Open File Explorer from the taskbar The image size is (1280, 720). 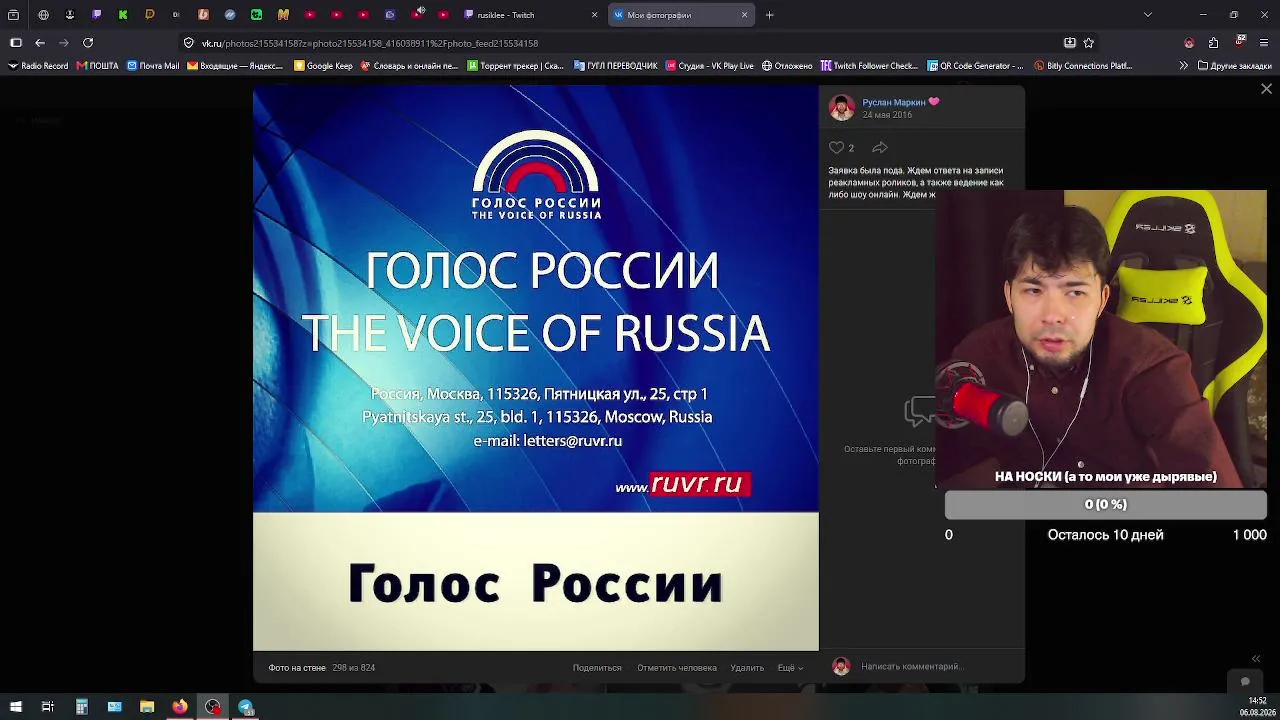147,707
